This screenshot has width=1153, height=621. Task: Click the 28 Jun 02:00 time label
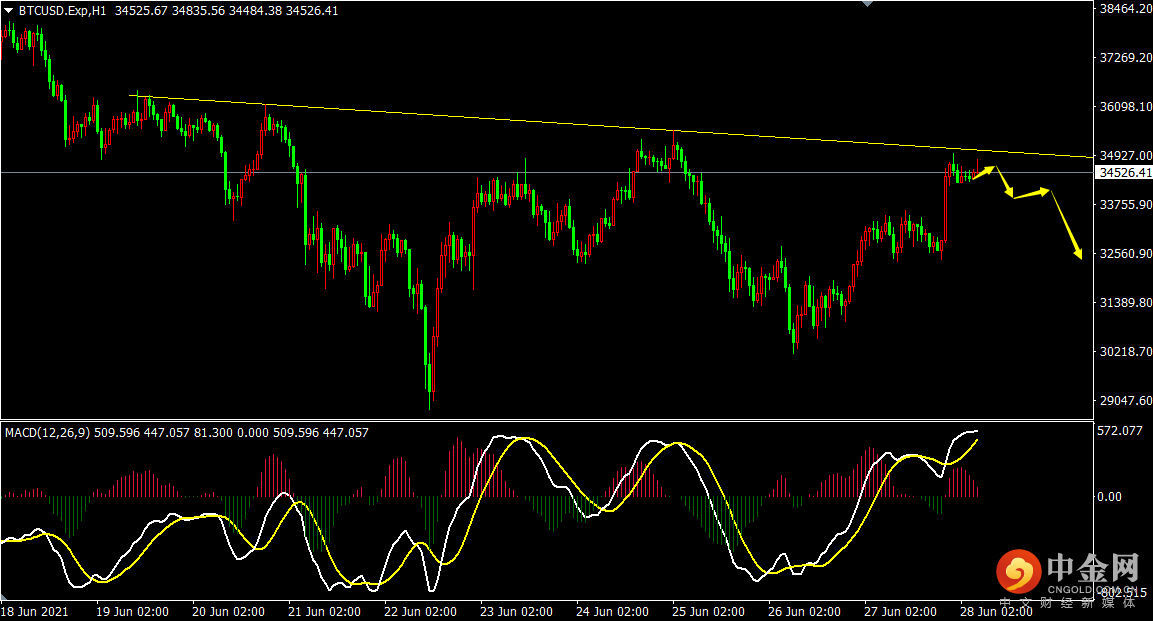pos(996,611)
